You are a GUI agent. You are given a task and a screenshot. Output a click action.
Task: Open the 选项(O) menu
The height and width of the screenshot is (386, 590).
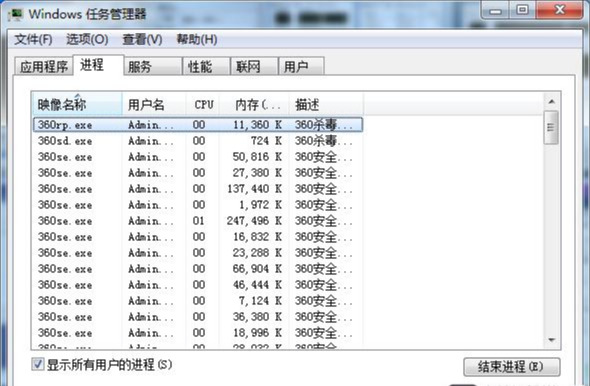[x=87, y=39]
